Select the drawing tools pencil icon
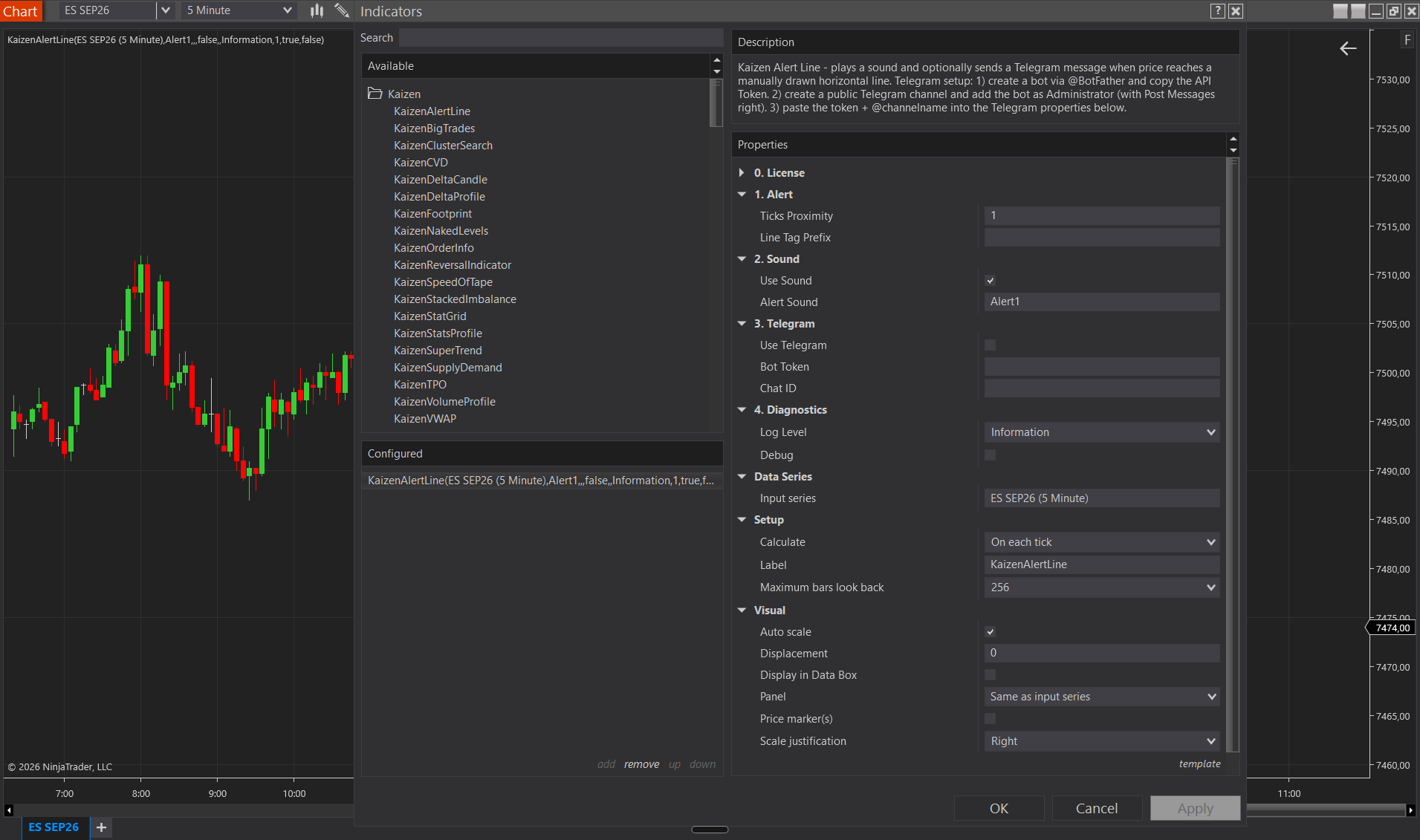This screenshot has width=1420, height=840. pos(342,10)
